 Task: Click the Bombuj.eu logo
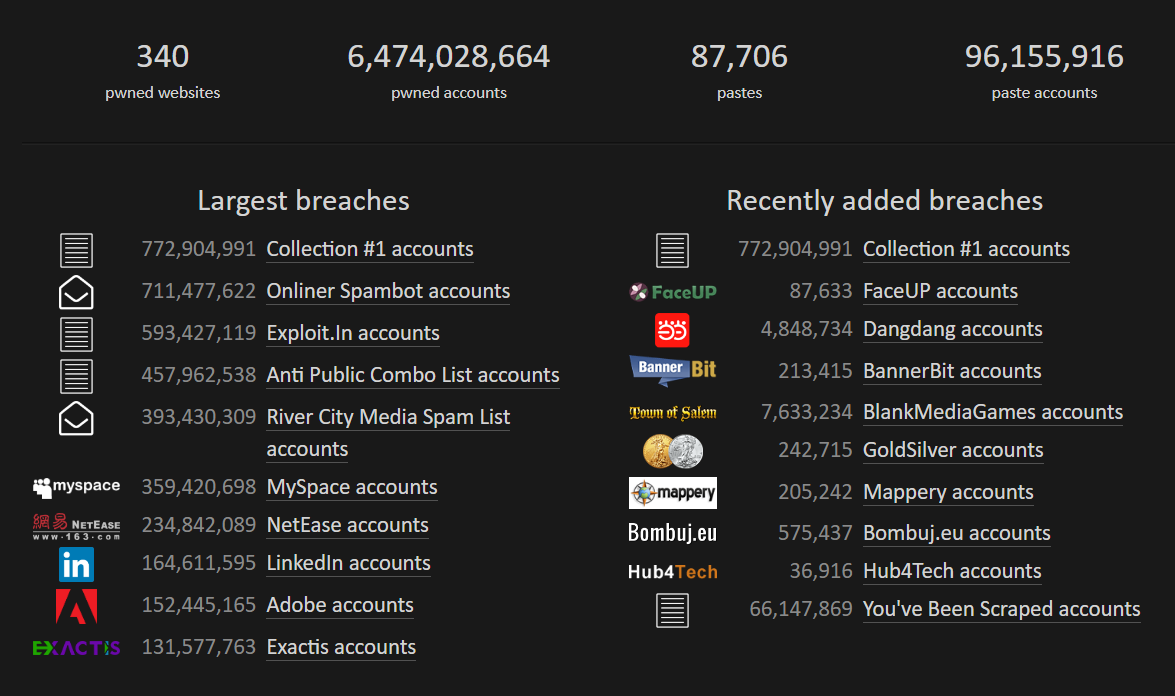[673, 533]
